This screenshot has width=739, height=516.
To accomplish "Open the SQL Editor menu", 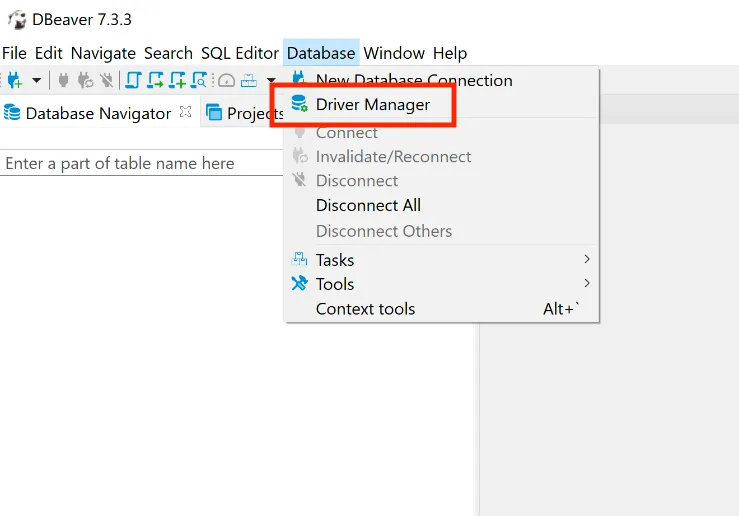I will [x=240, y=53].
